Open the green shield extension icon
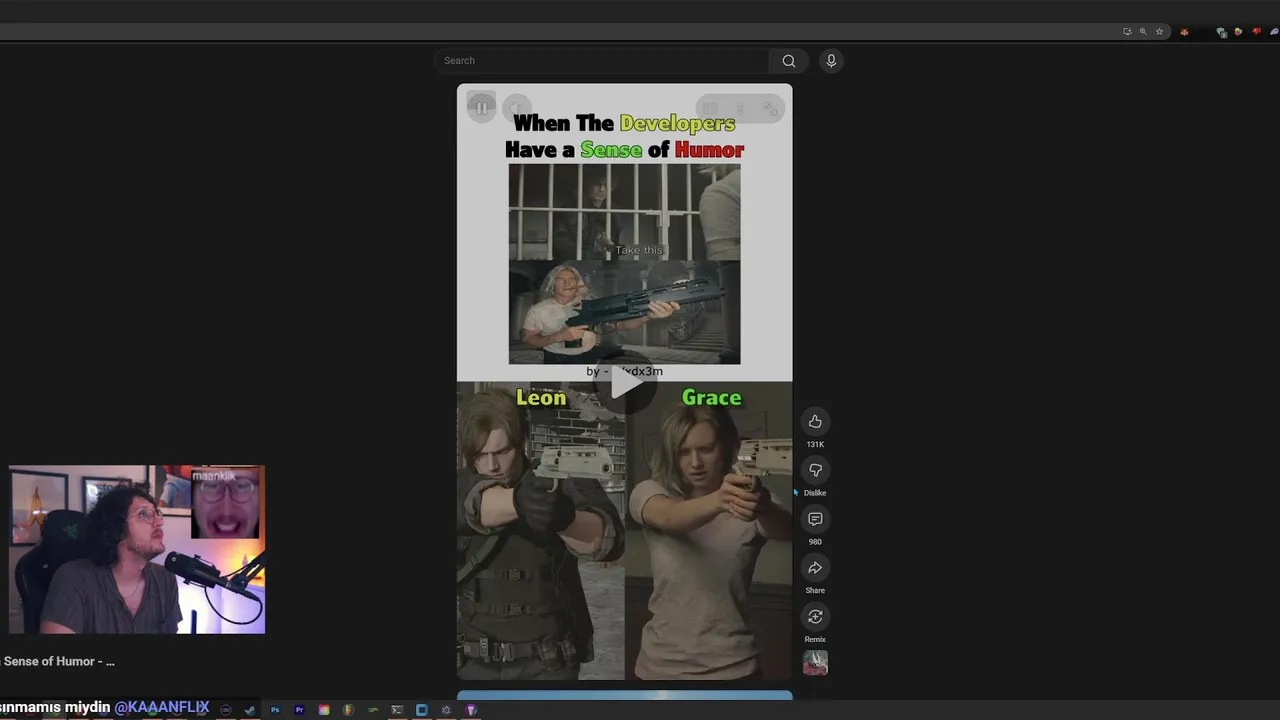The width and height of the screenshot is (1280, 720). click(1221, 32)
